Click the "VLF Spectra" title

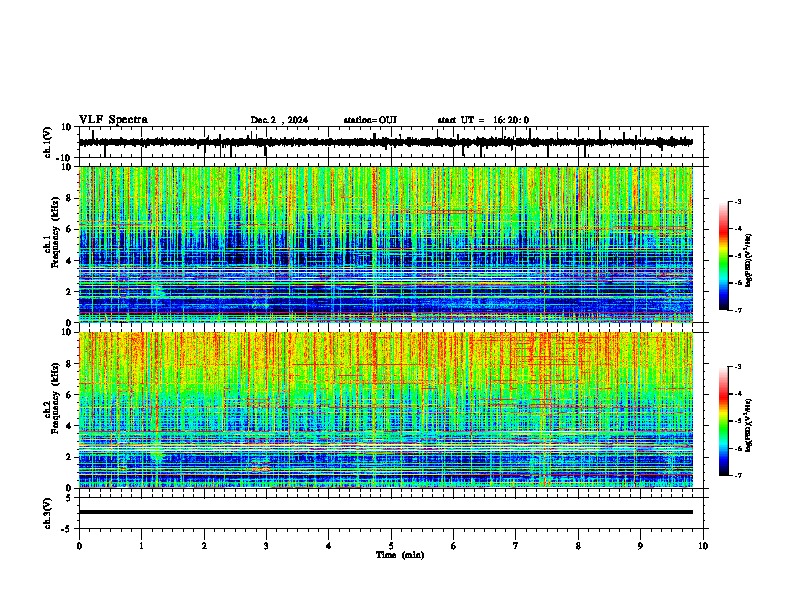pyautogui.click(x=114, y=120)
